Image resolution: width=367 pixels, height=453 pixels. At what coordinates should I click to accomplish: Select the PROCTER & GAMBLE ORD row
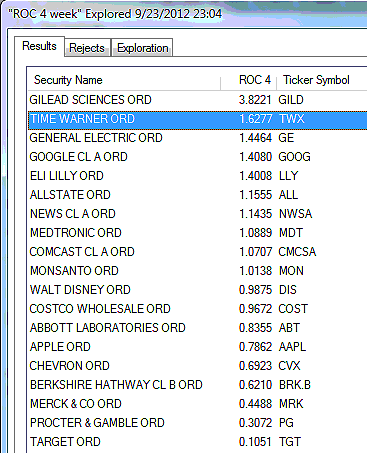[198, 423]
